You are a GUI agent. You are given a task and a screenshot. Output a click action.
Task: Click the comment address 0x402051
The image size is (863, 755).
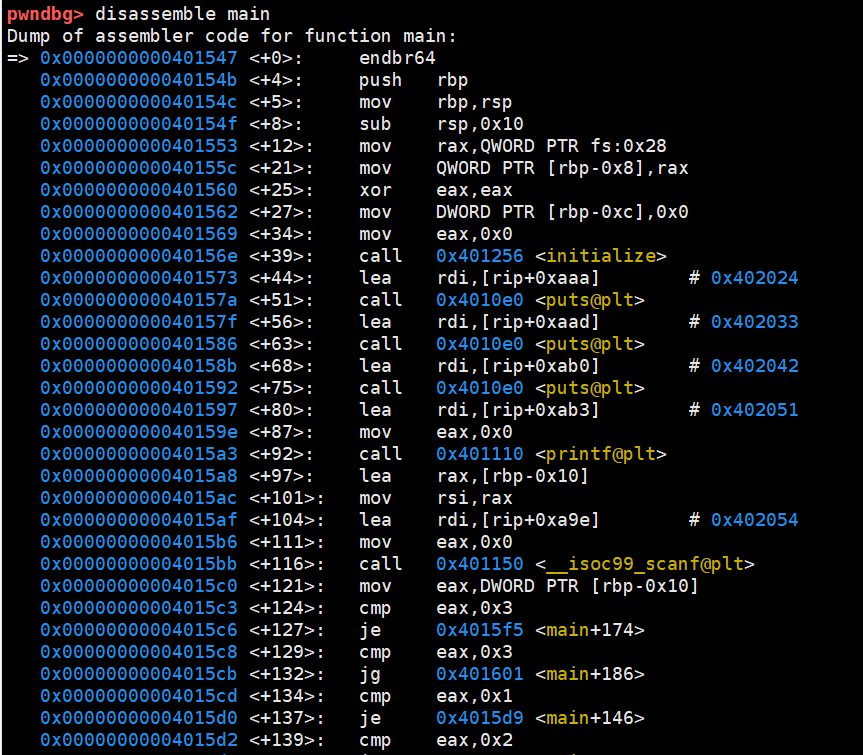[x=755, y=410]
